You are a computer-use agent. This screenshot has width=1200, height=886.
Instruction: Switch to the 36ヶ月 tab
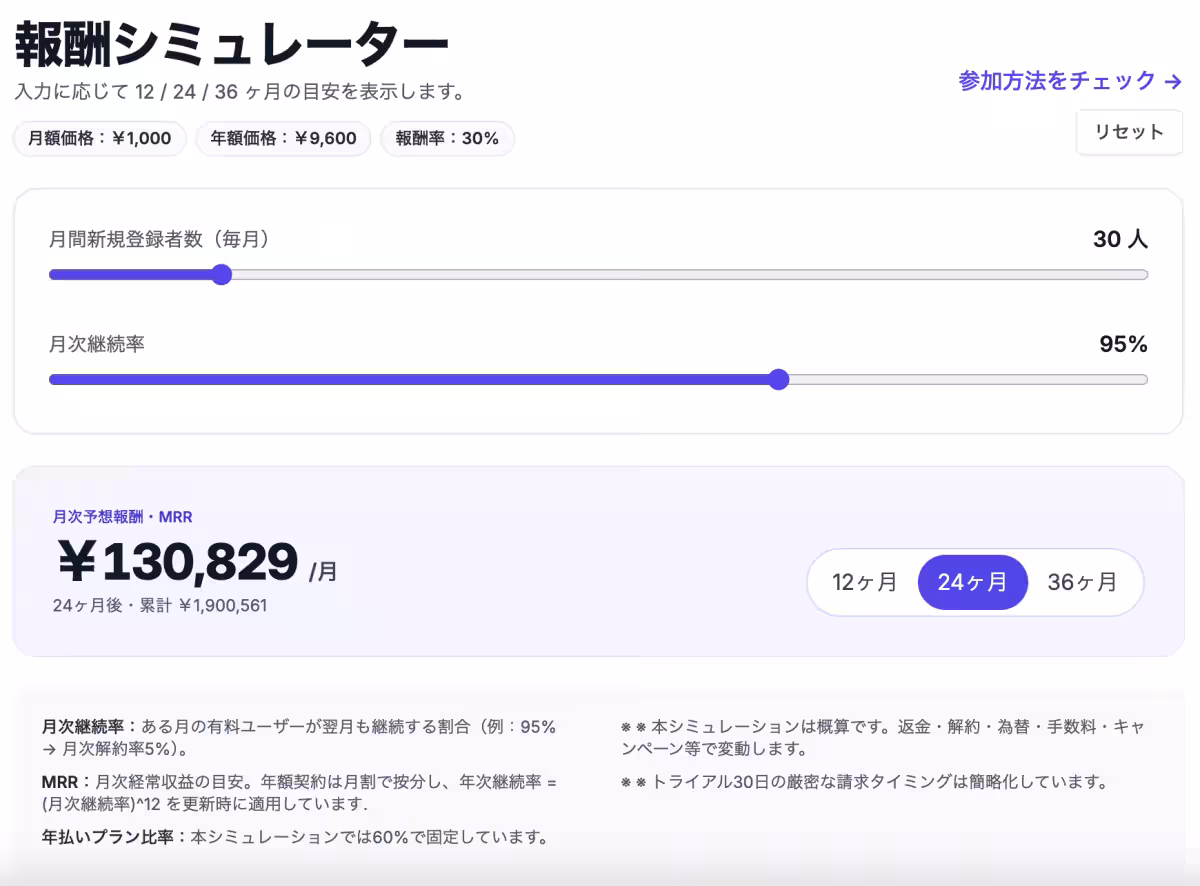click(x=1082, y=582)
